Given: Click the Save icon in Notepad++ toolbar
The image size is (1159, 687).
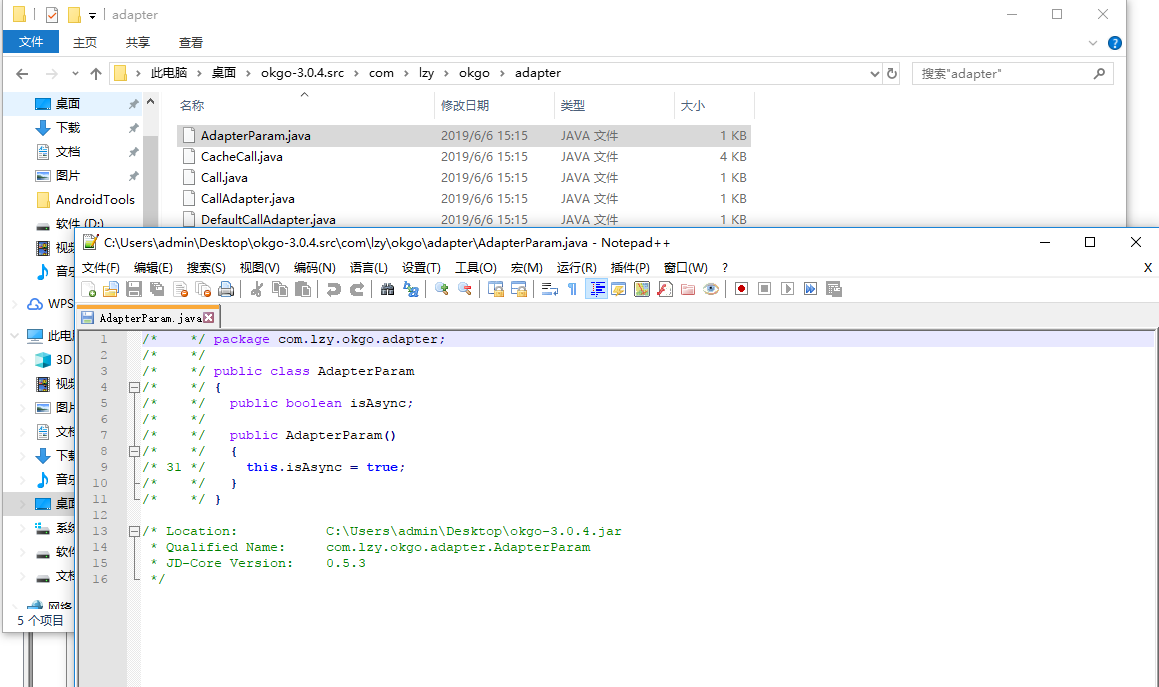Looking at the screenshot, I should pyautogui.click(x=134, y=289).
